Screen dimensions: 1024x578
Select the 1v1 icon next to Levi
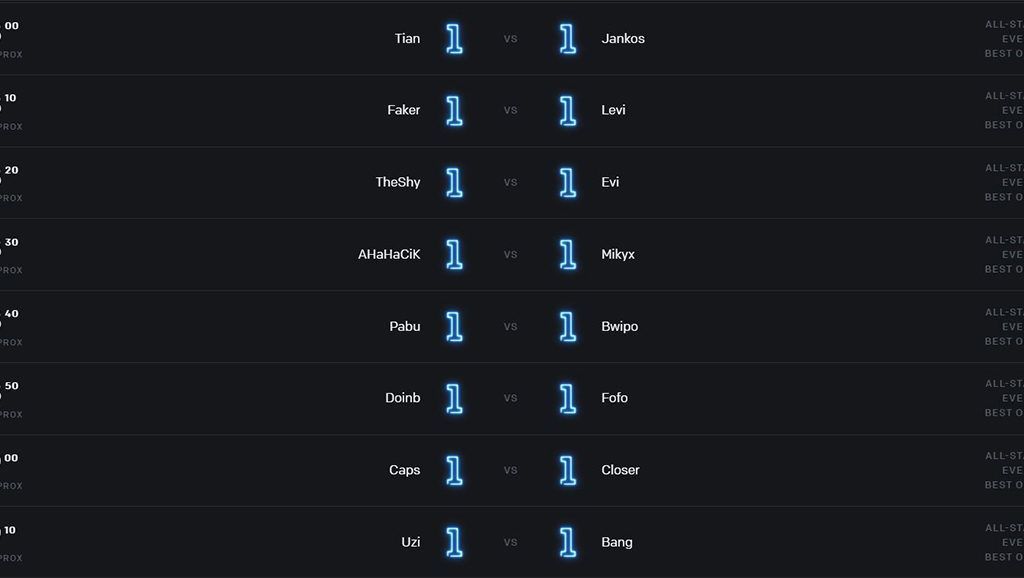(x=568, y=110)
